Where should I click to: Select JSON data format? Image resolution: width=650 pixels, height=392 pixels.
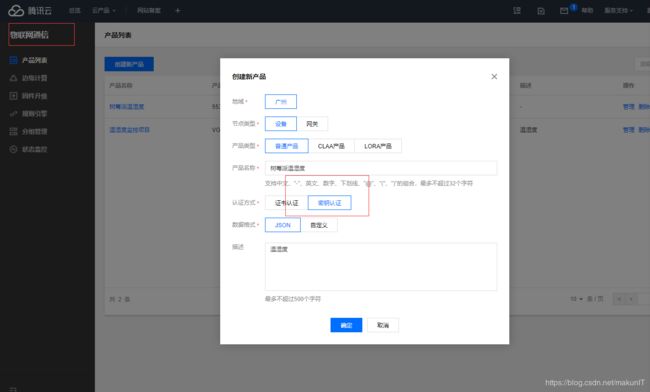[x=283, y=225]
